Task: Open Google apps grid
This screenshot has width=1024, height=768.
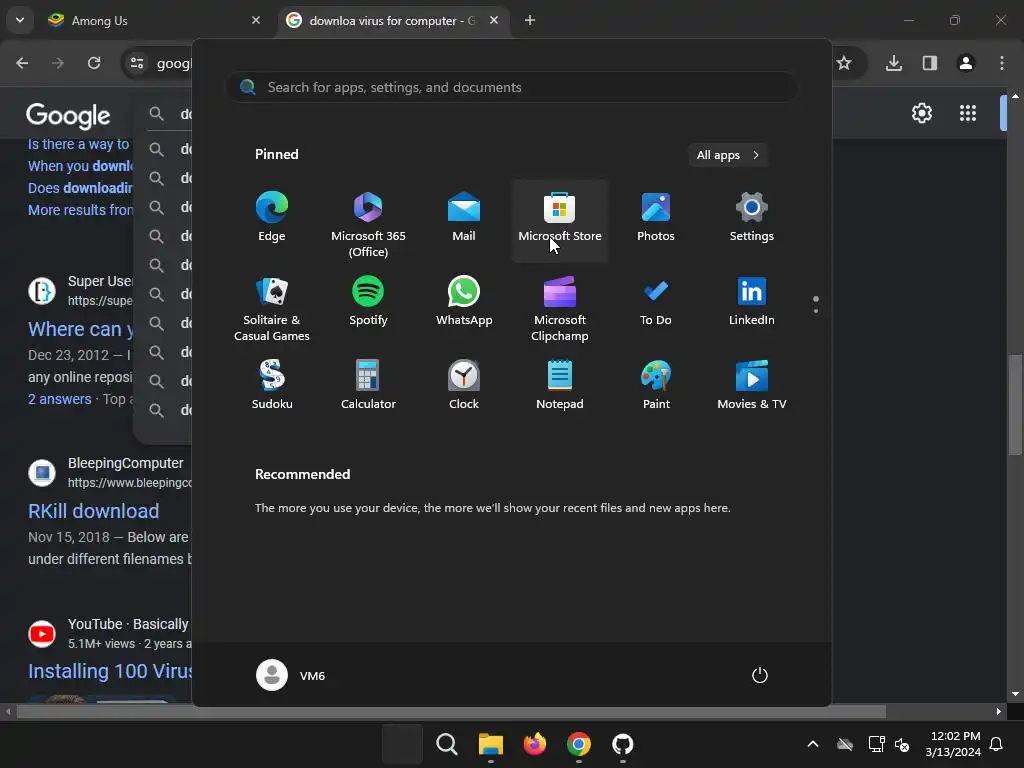Action: pos(968,113)
